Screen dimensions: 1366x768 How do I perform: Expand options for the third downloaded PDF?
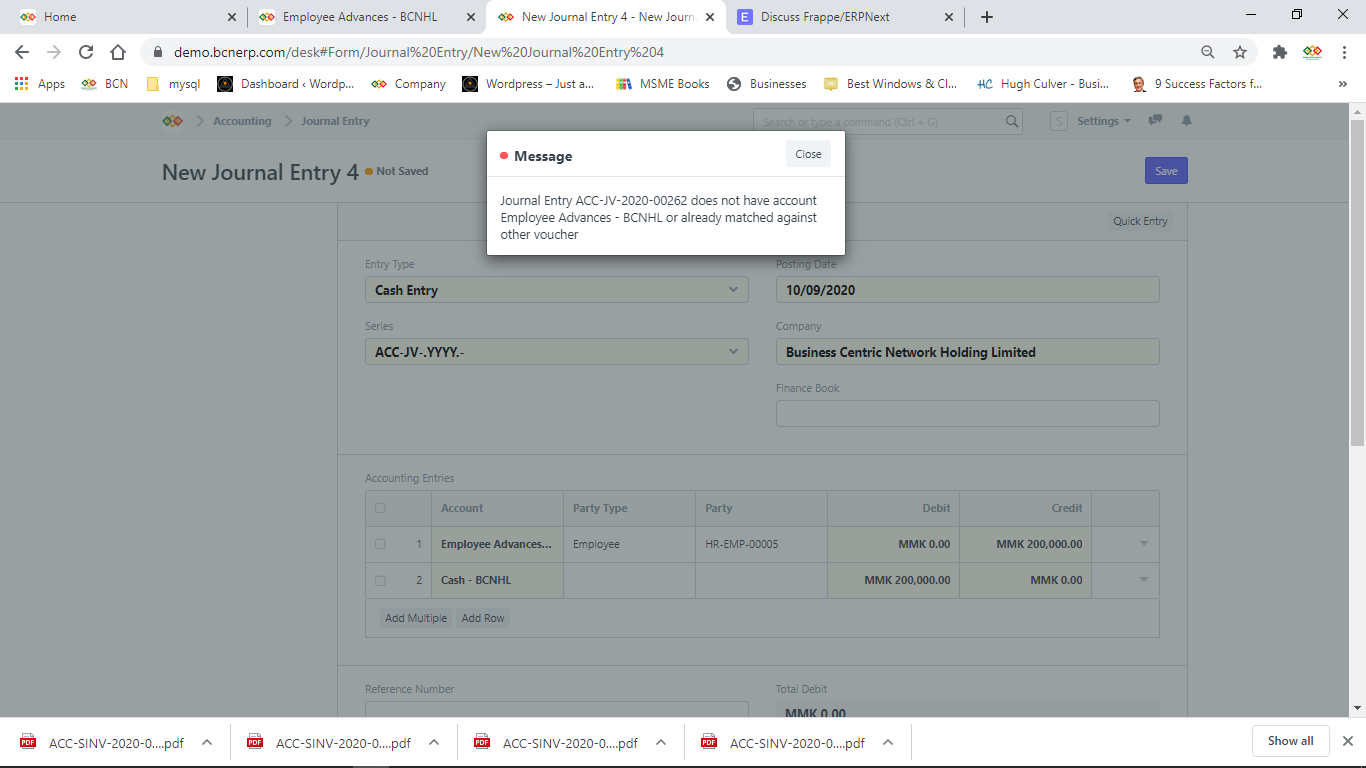[661, 742]
